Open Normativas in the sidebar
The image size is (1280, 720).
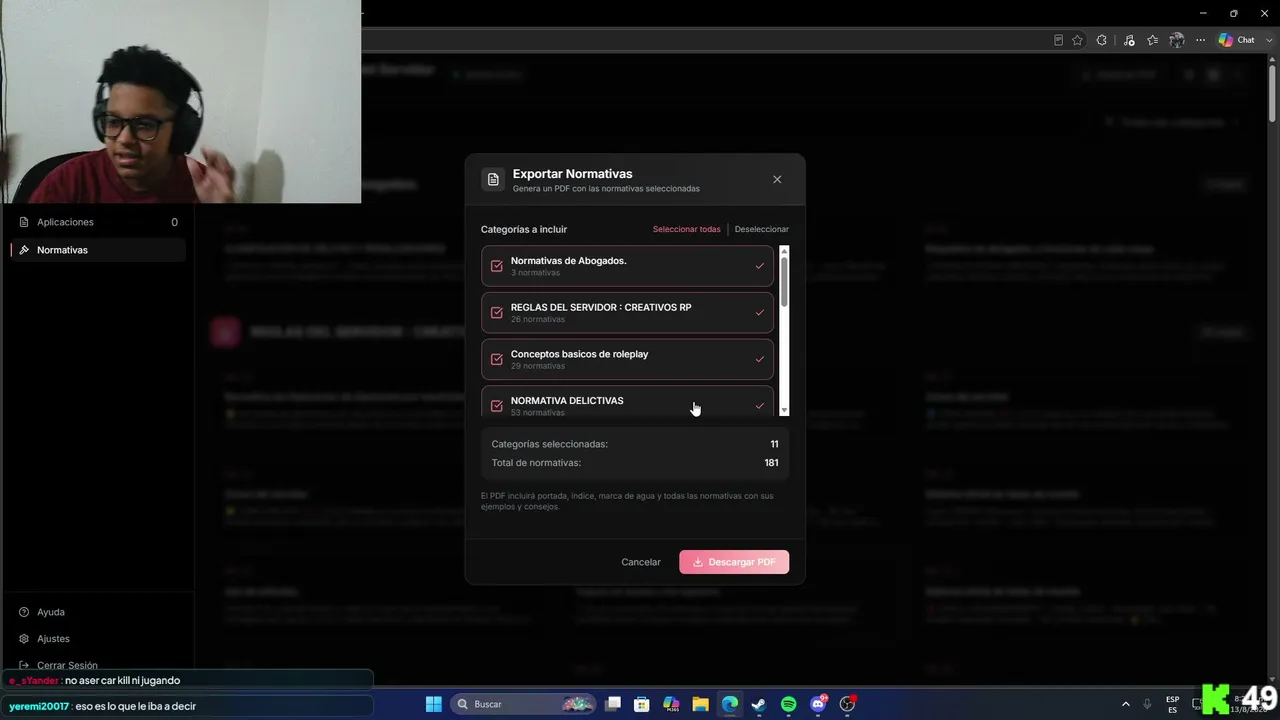pyautogui.click(x=97, y=250)
